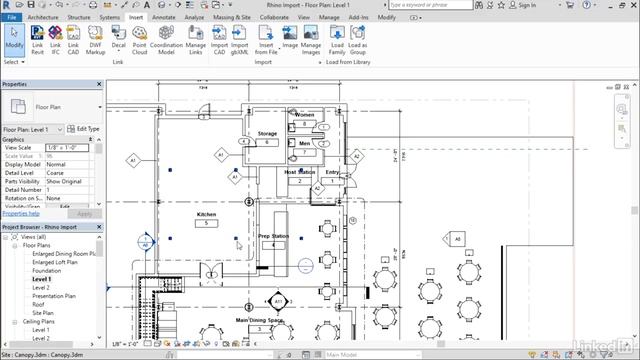Open the Collaborate tab
This screenshot has width=640, height=360.
pos(274,18)
